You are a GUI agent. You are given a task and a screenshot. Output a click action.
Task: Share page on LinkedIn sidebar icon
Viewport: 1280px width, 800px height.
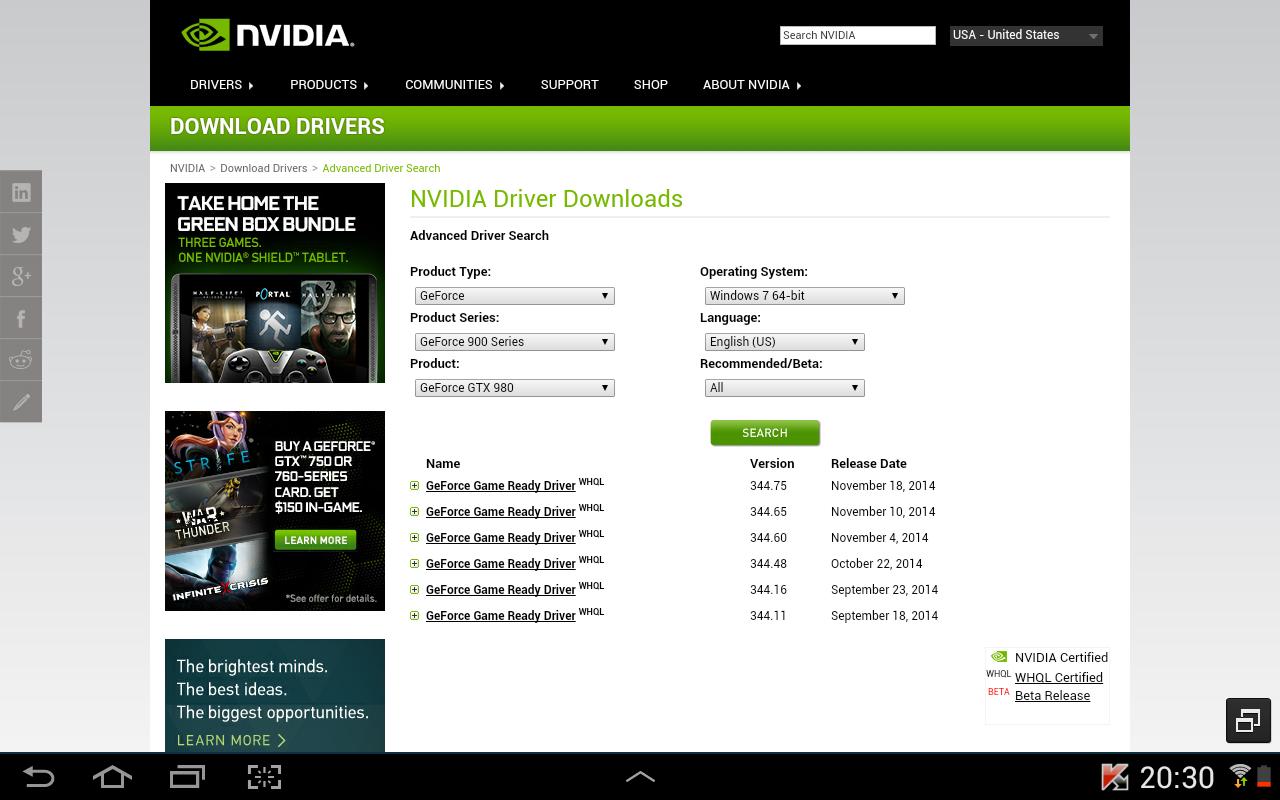coord(21,192)
